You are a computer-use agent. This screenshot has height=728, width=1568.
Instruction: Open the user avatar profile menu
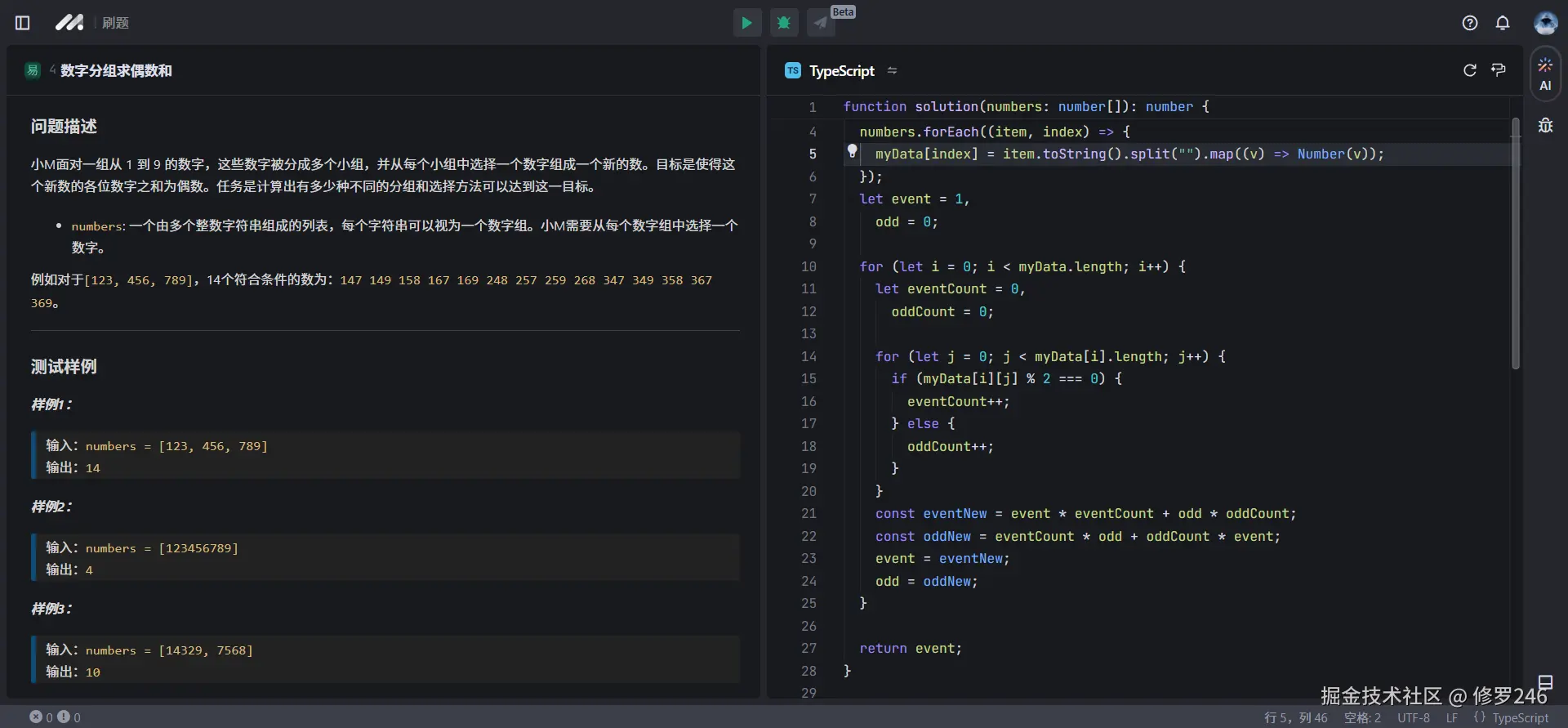tap(1545, 23)
